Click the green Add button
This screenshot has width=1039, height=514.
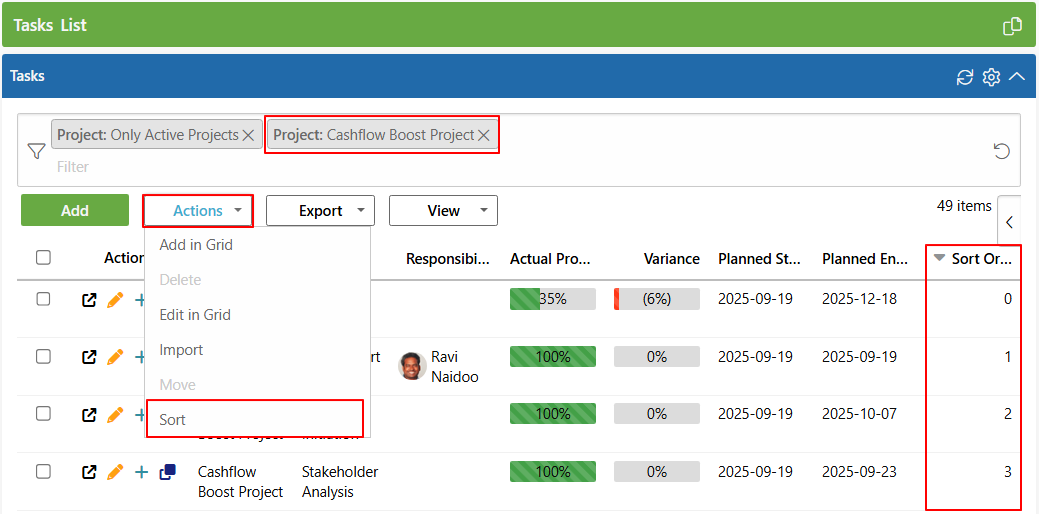[x=75, y=211]
